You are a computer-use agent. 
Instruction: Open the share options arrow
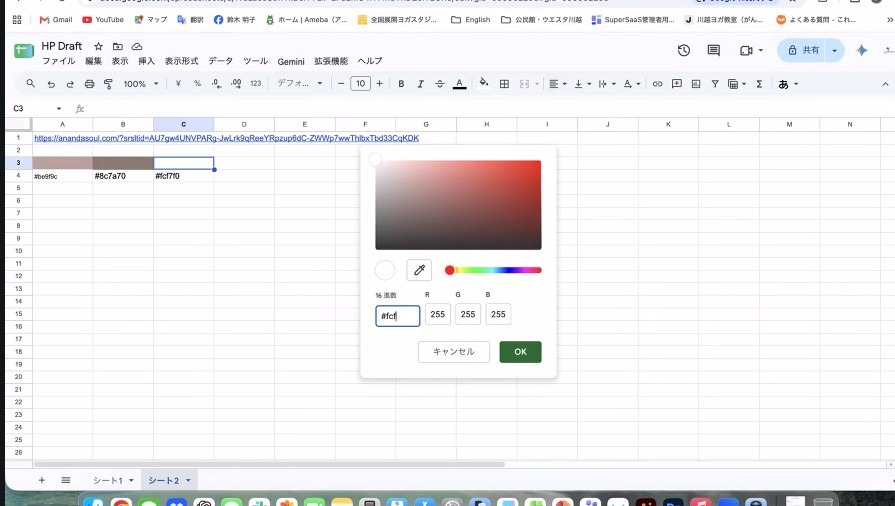[834, 50]
